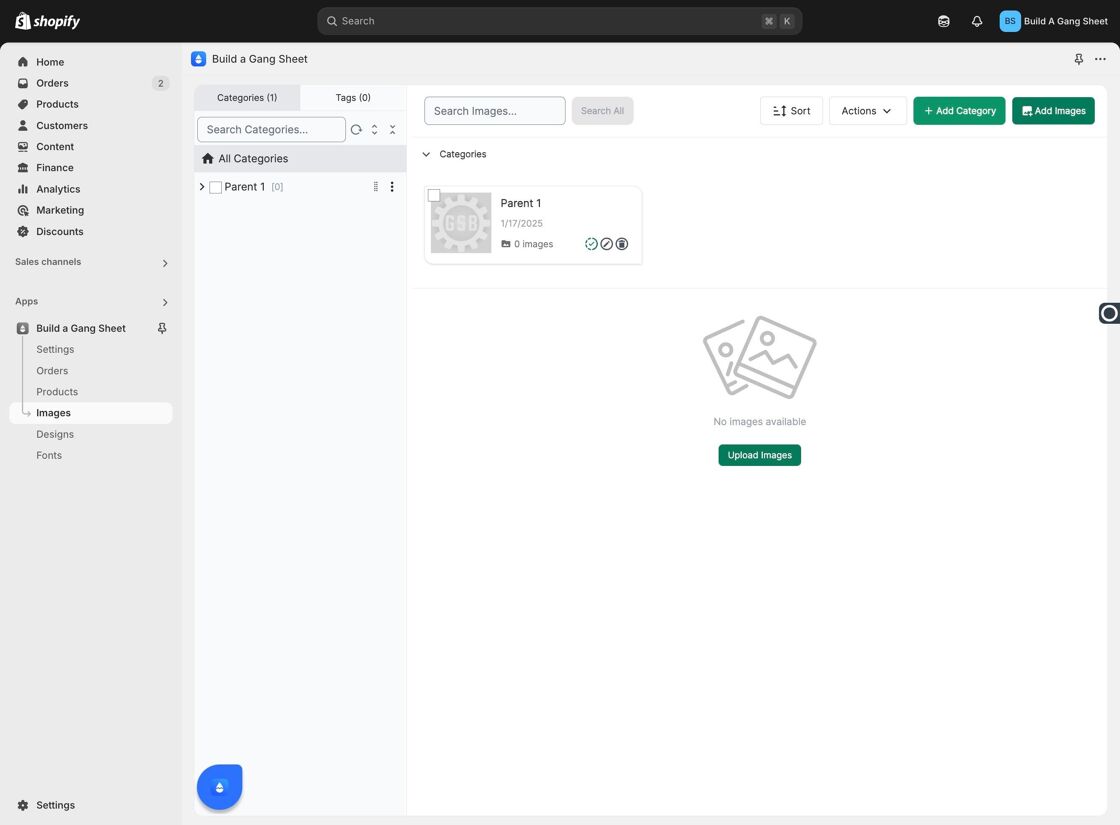
Task: Click the Search All button
Action: [602, 111]
